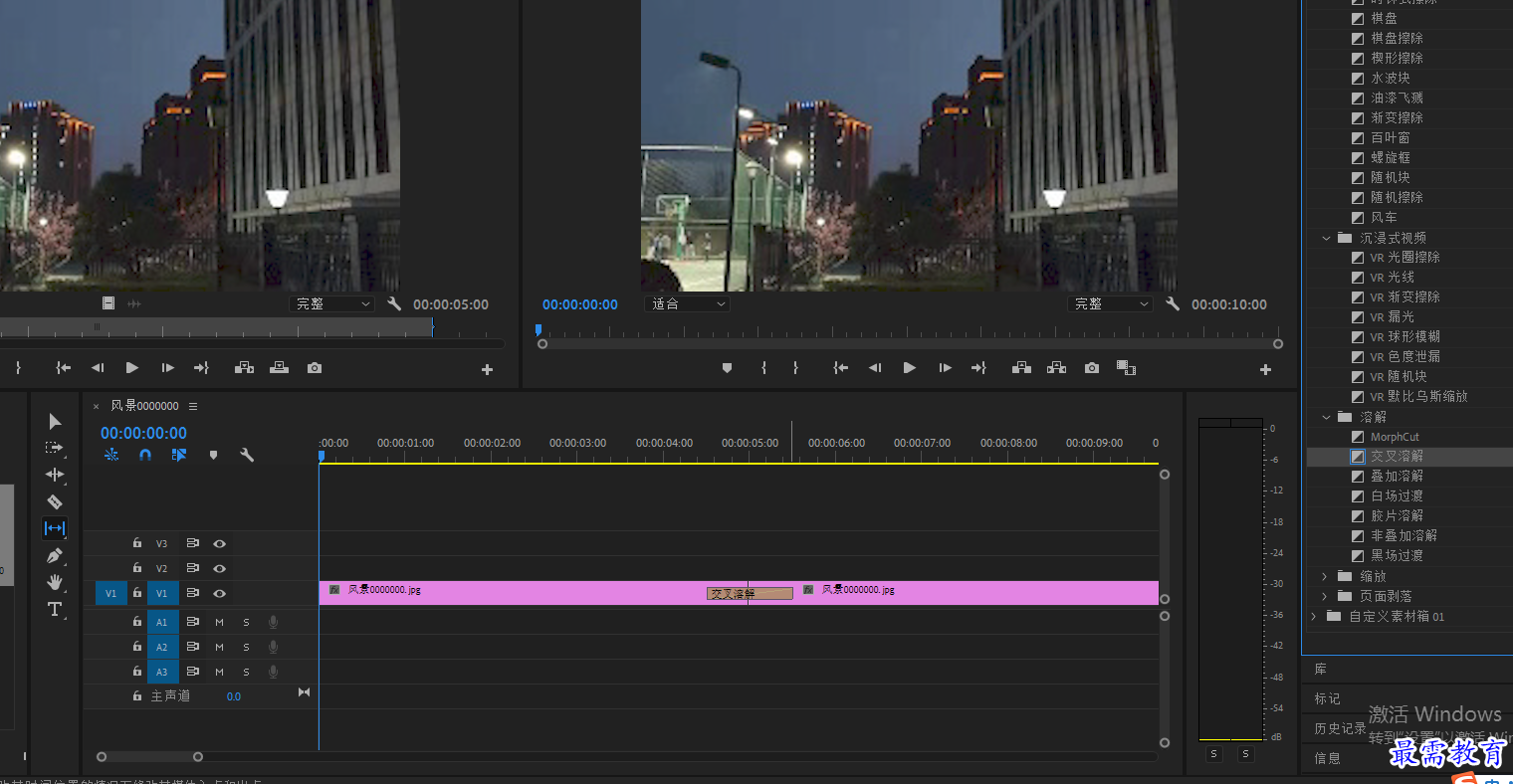The image size is (1513, 784).
Task: Click the Program monitor blue timecode
Action: (x=580, y=304)
